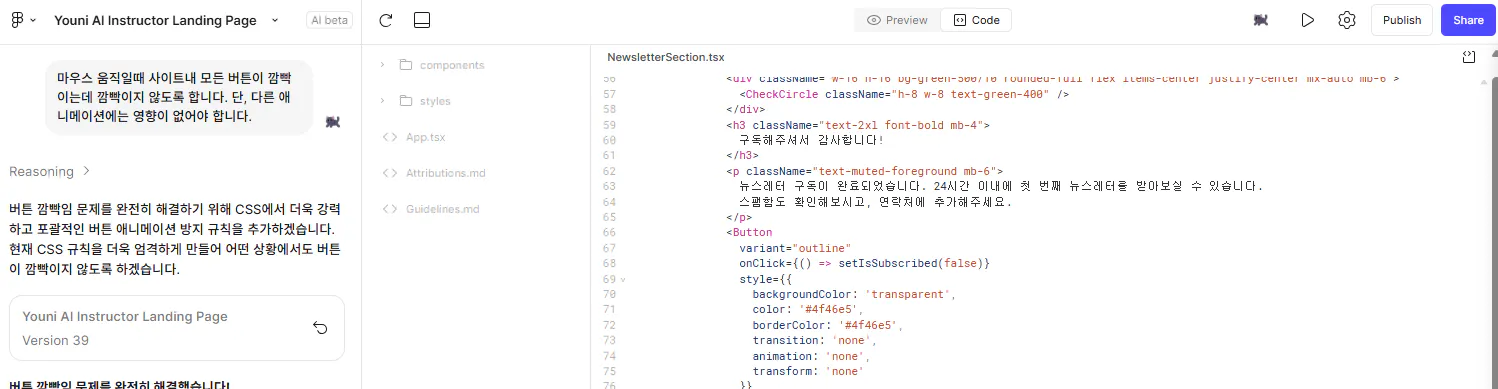Screen dimensions: 1498x389
Task: Click the Youni AI Instructor Landing Page title
Action: click(155, 20)
